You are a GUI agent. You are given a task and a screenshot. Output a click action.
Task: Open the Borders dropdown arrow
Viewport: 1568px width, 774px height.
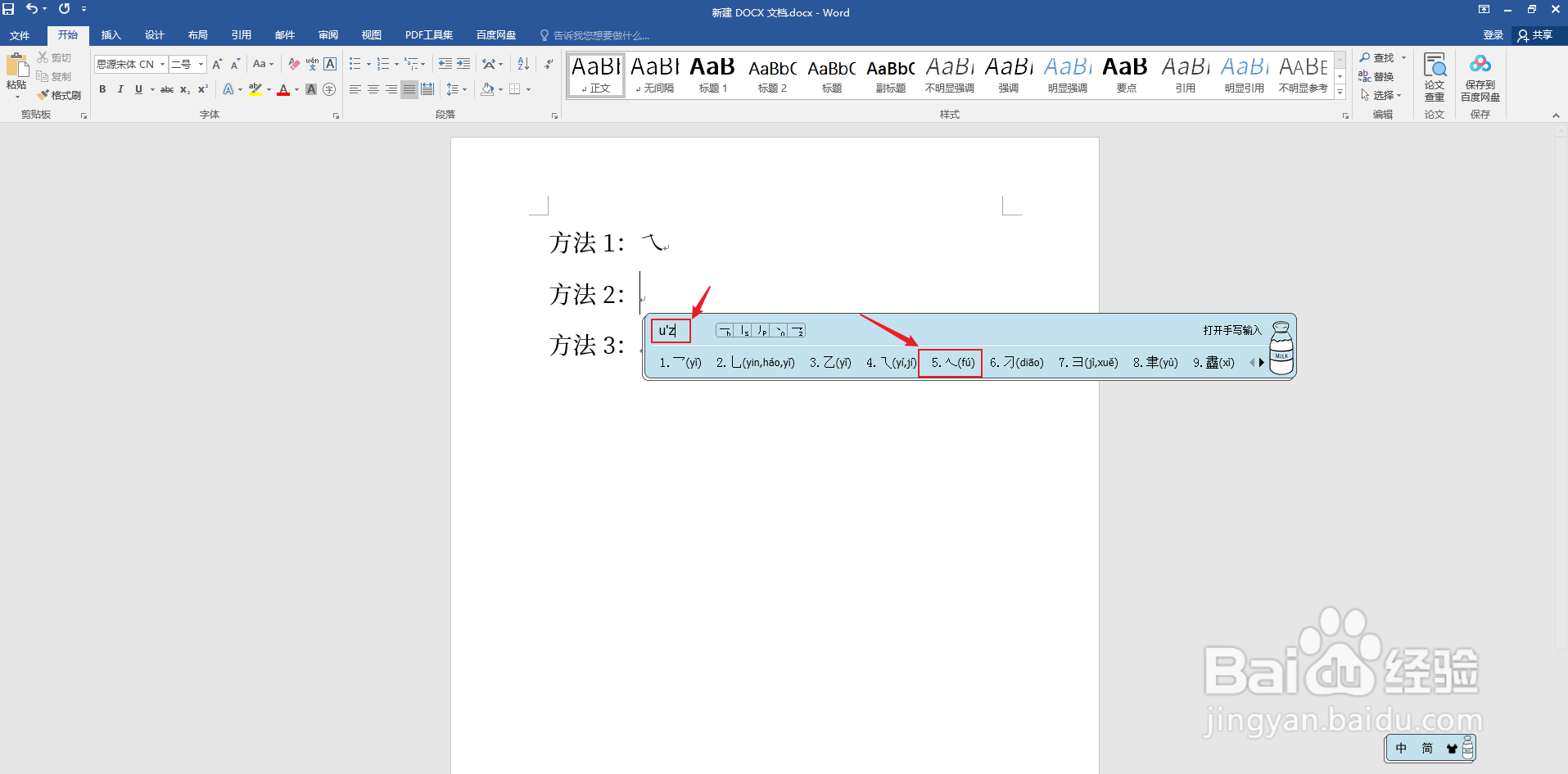(x=528, y=89)
